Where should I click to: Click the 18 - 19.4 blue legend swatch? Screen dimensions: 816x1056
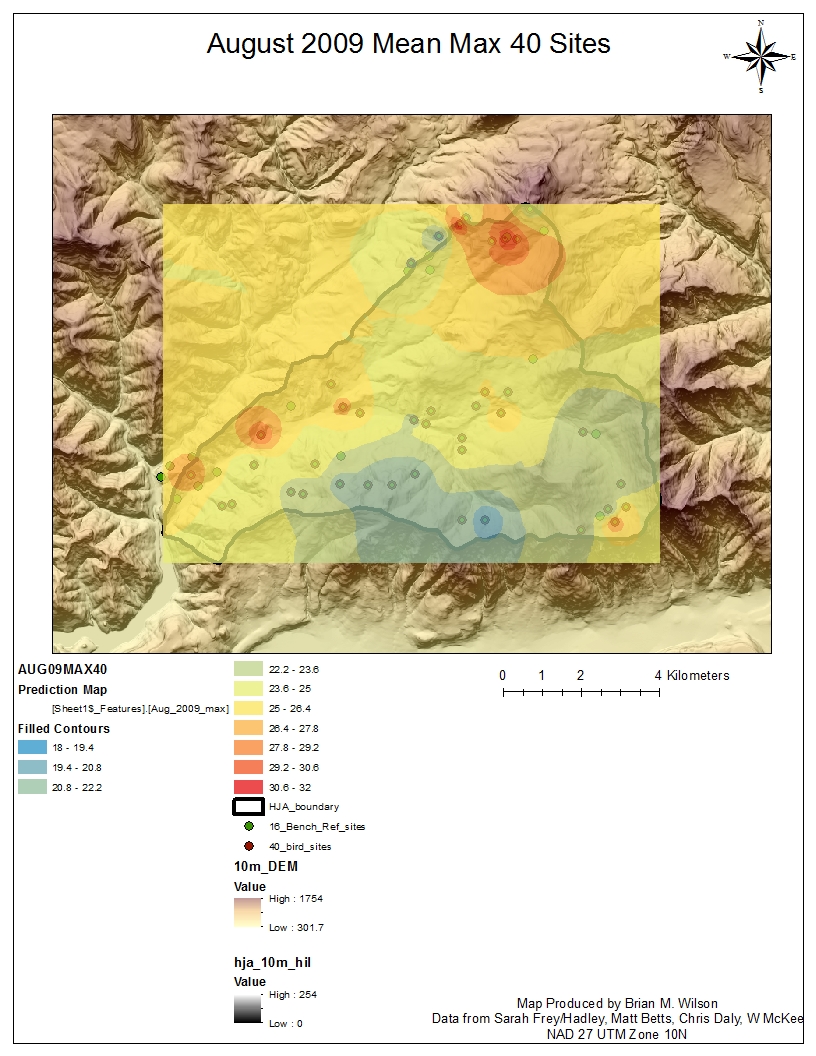[32, 747]
